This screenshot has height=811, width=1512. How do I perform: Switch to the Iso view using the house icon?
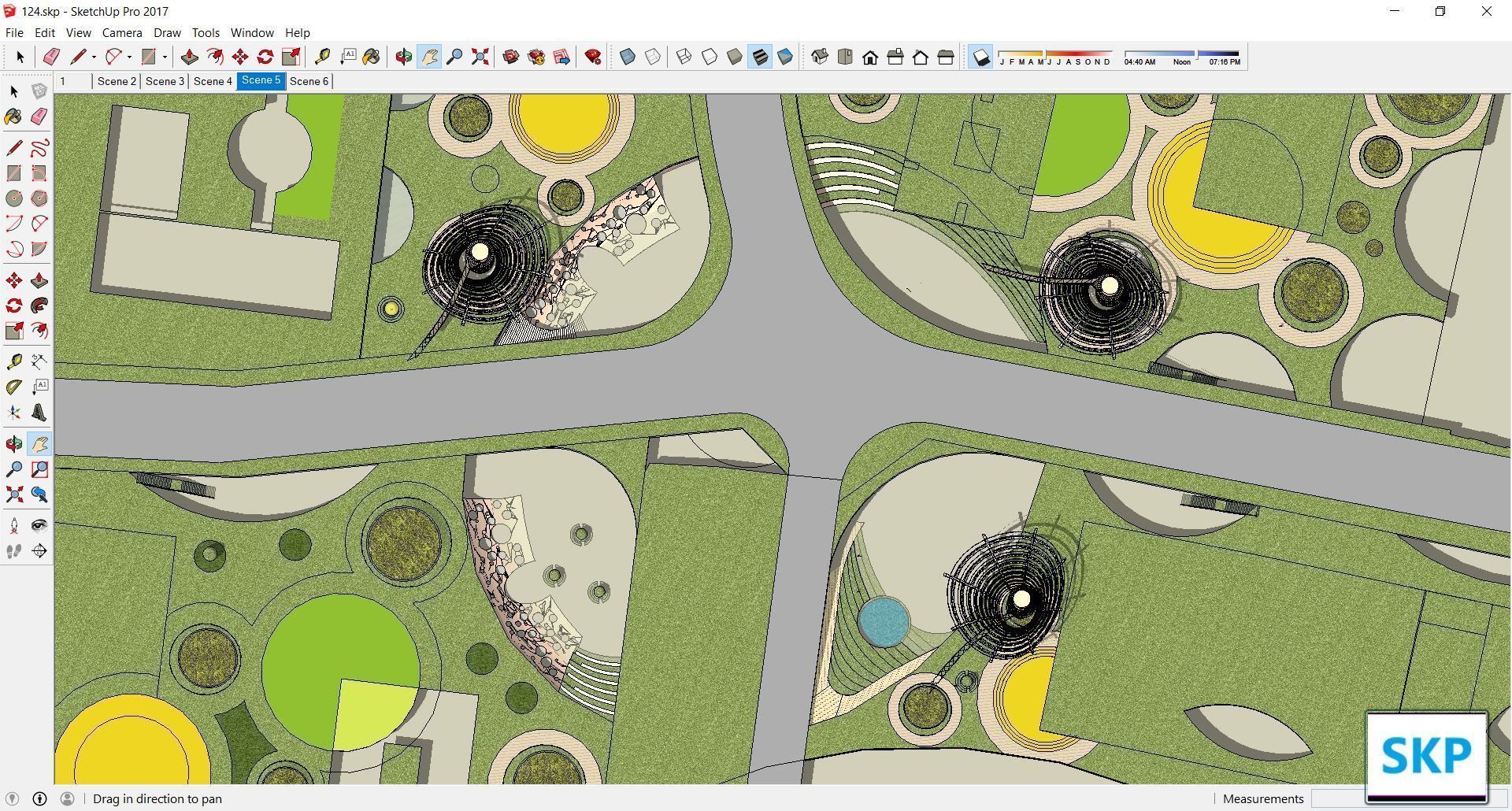point(820,57)
